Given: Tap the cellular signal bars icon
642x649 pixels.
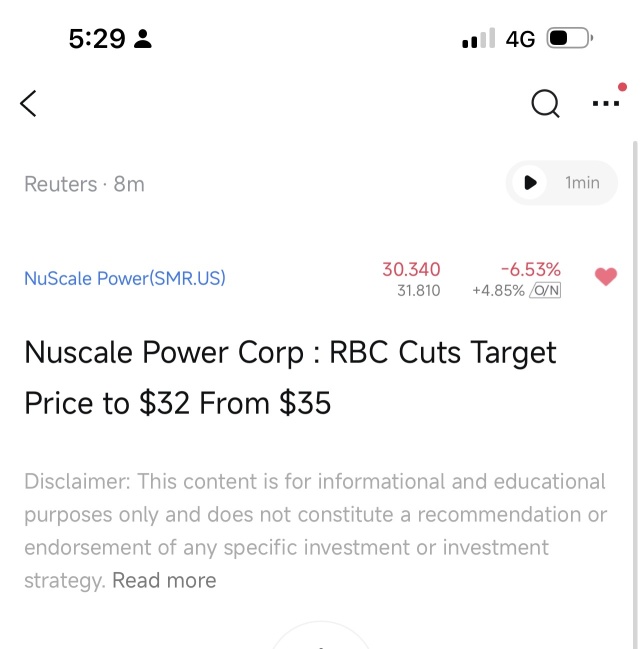Looking at the screenshot, I should [x=478, y=40].
